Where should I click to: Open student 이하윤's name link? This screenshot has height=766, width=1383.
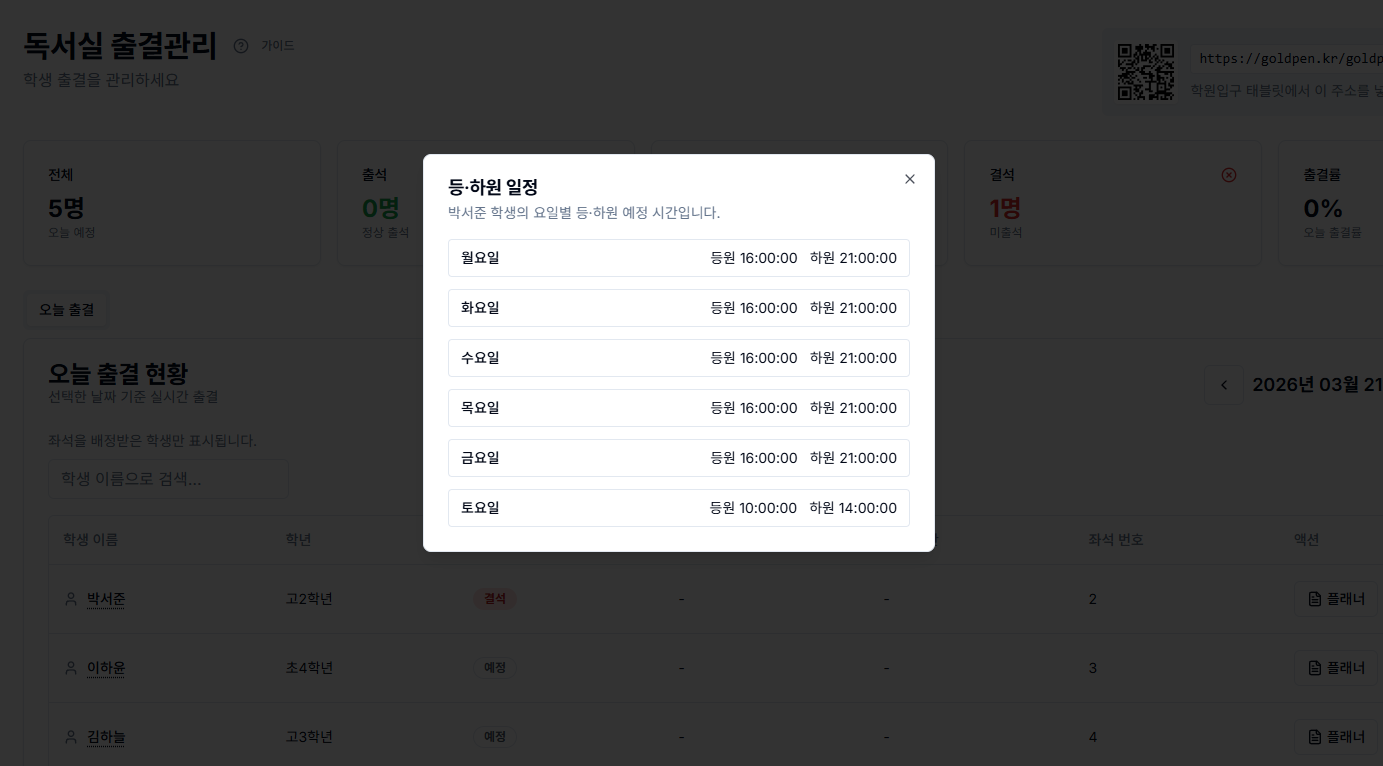(106, 668)
